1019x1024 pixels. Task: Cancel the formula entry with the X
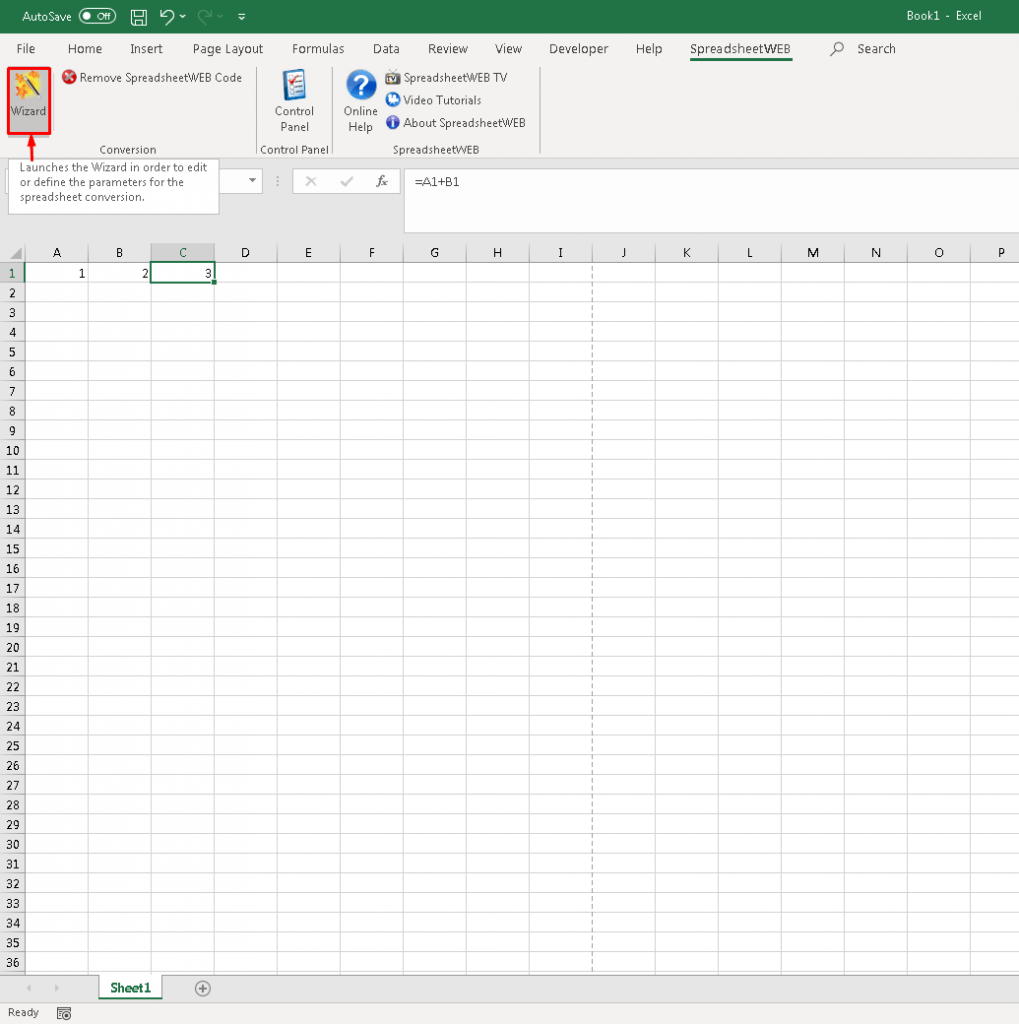coord(311,181)
